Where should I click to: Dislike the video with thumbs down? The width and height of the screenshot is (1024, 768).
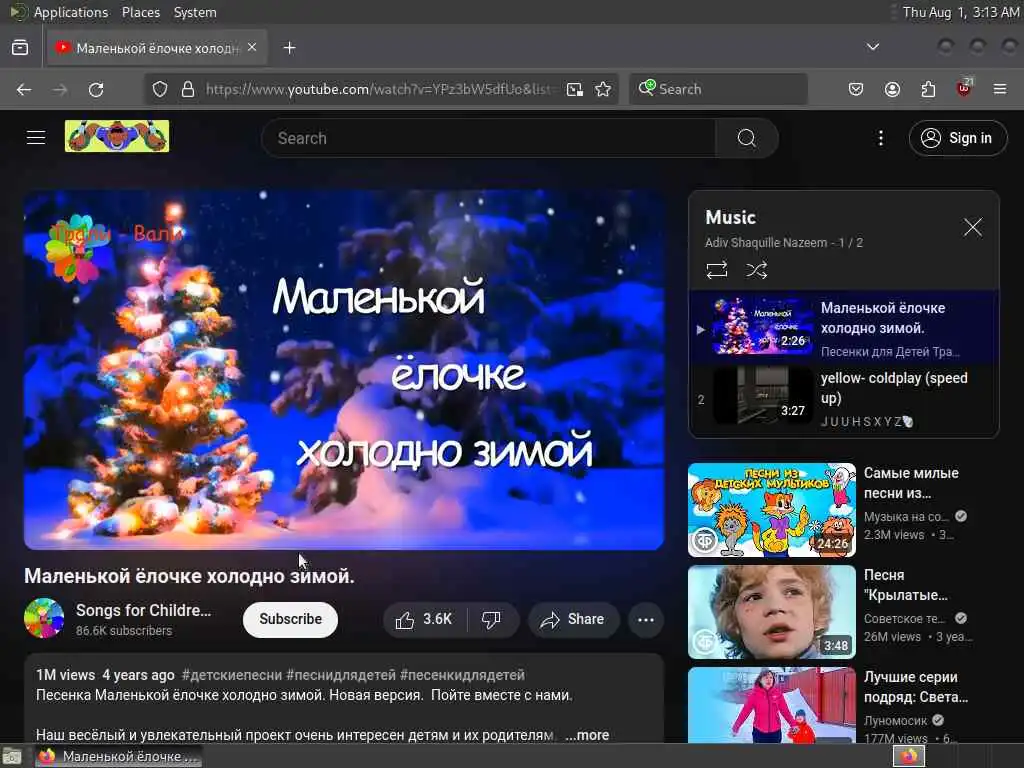pyautogui.click(x=492, y=619)
